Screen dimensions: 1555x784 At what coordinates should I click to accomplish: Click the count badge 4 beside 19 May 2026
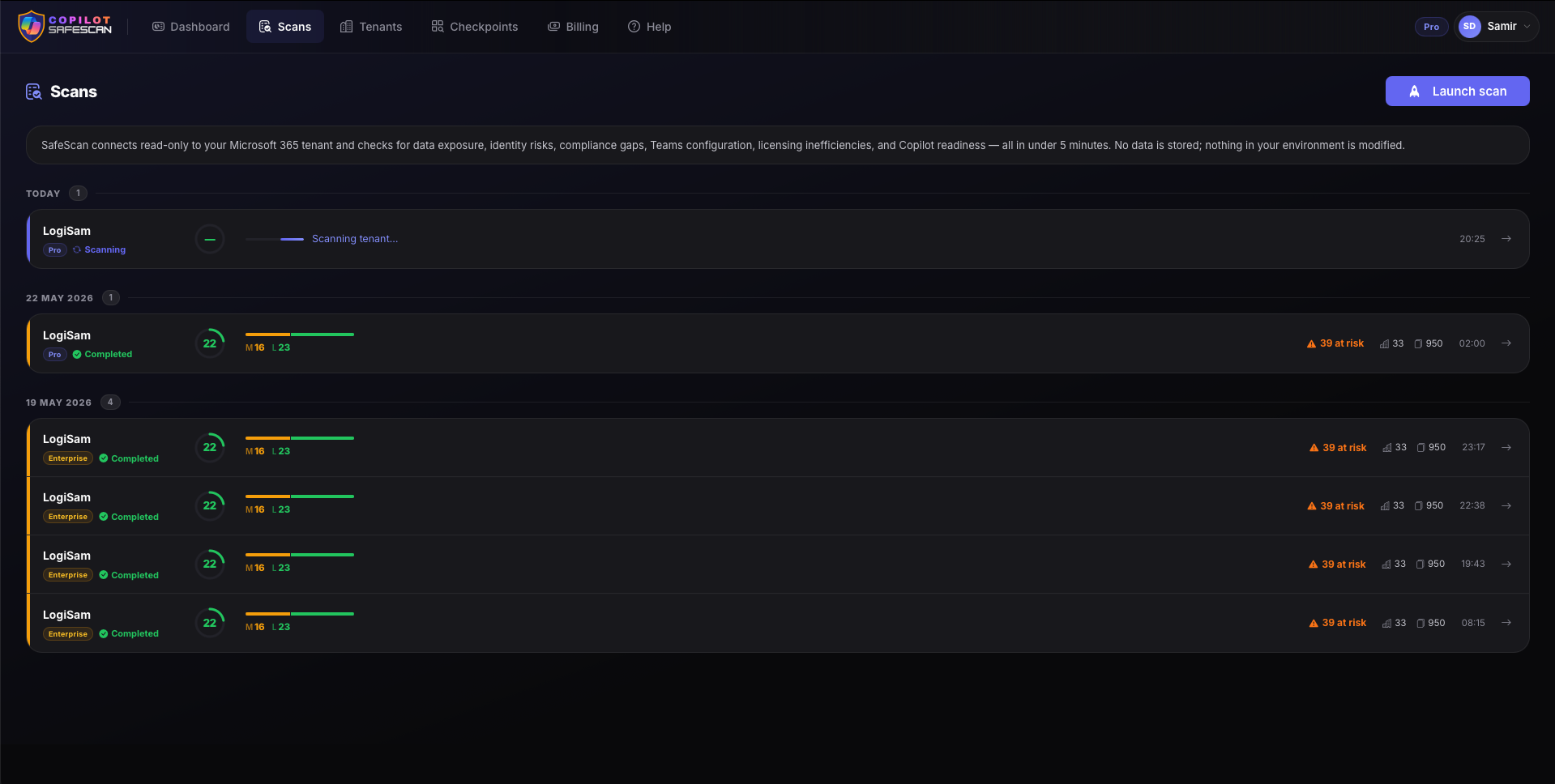pyautogui.click(x=110, y=402)
